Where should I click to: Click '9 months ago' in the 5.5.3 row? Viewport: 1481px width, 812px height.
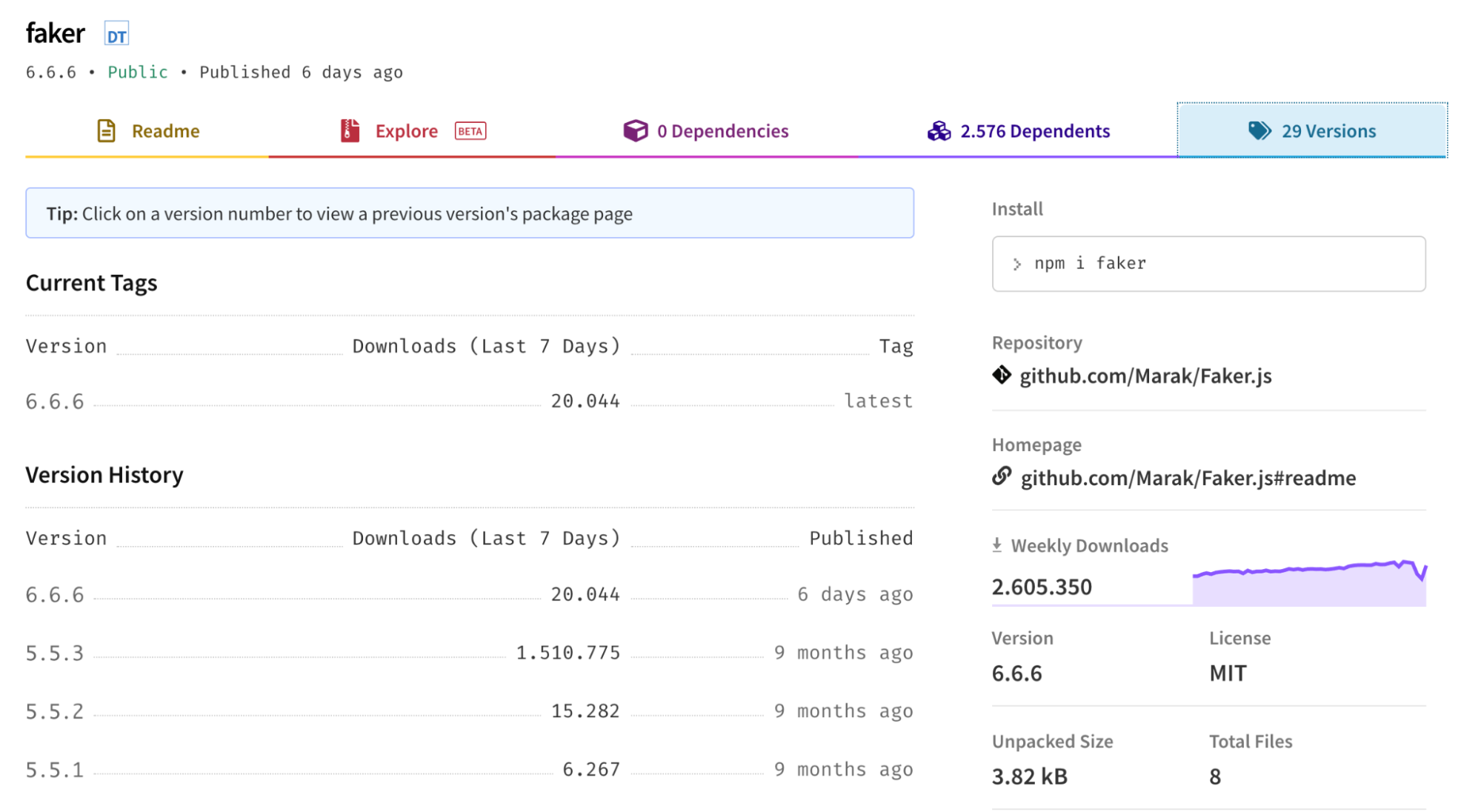(x=843, y=653)
